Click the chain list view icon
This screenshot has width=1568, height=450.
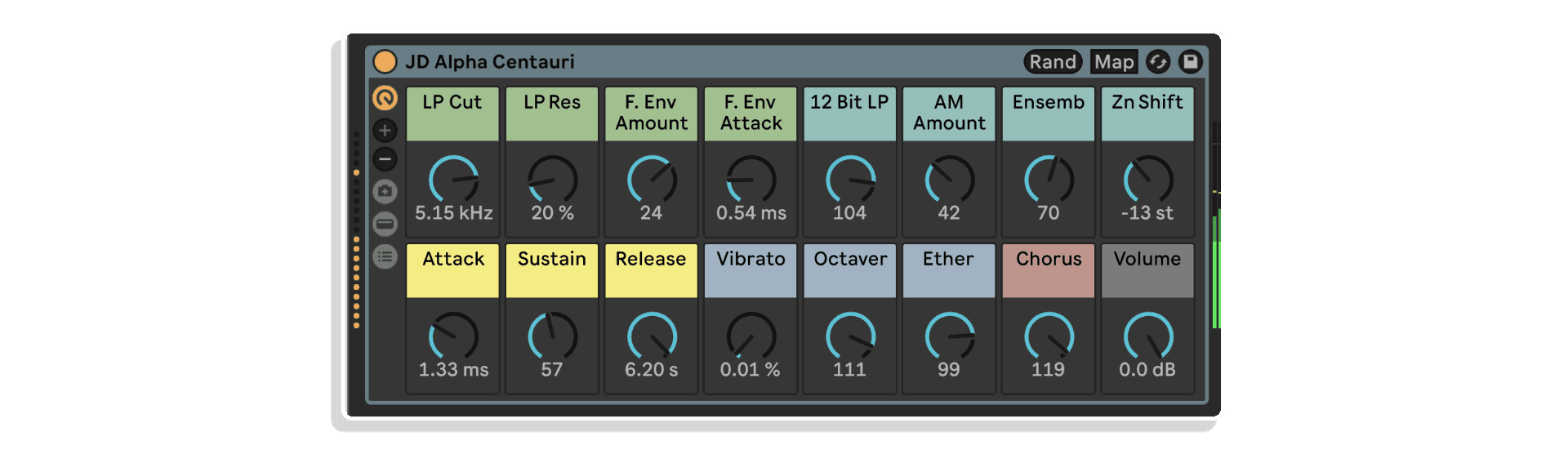pos(385,256)
